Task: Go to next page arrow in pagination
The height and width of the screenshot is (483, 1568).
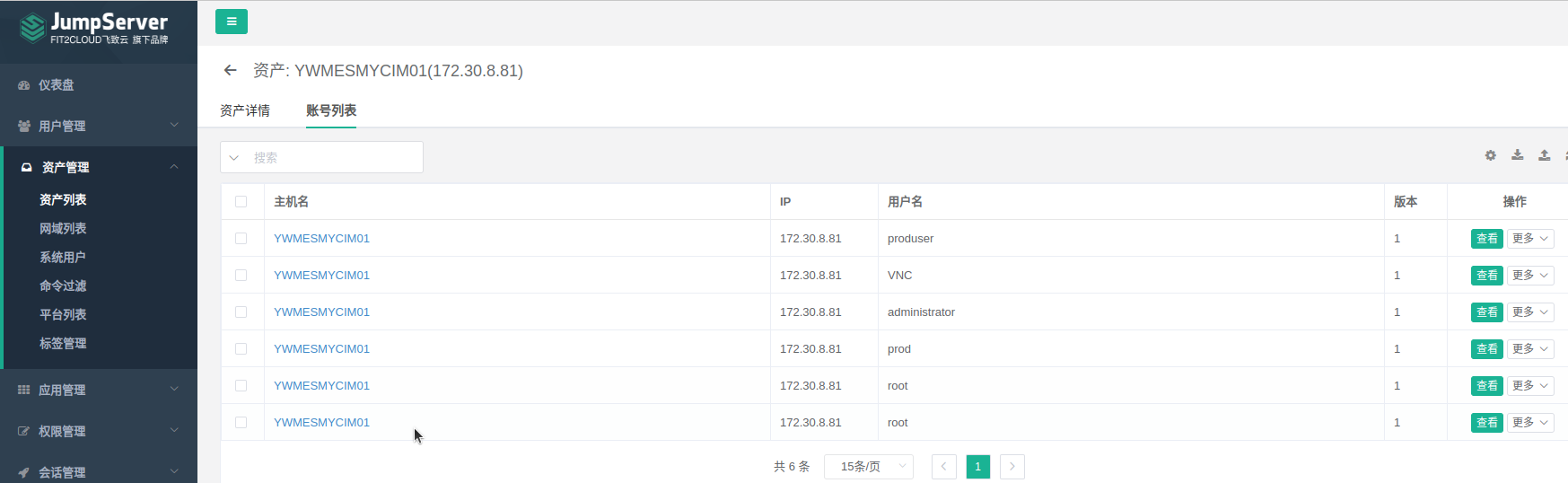Action: coord(1012,467)
